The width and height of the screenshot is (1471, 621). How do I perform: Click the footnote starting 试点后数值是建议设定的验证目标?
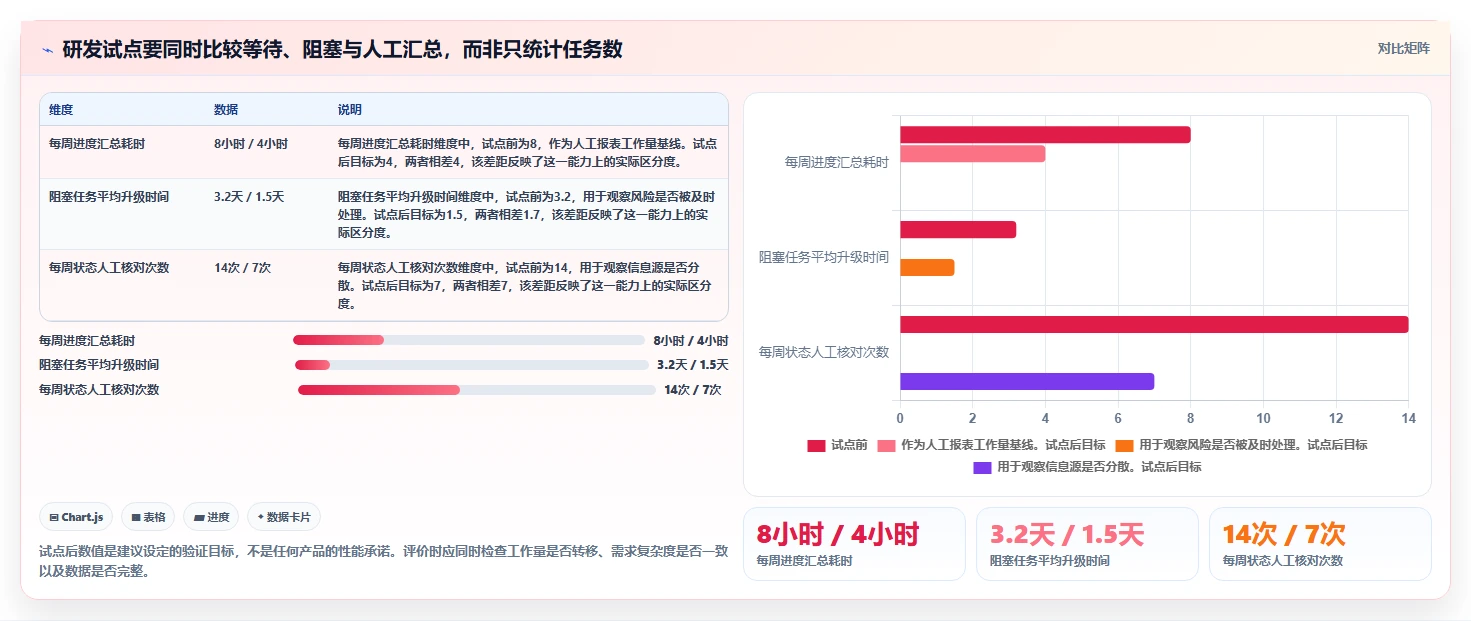pos(384,562)
